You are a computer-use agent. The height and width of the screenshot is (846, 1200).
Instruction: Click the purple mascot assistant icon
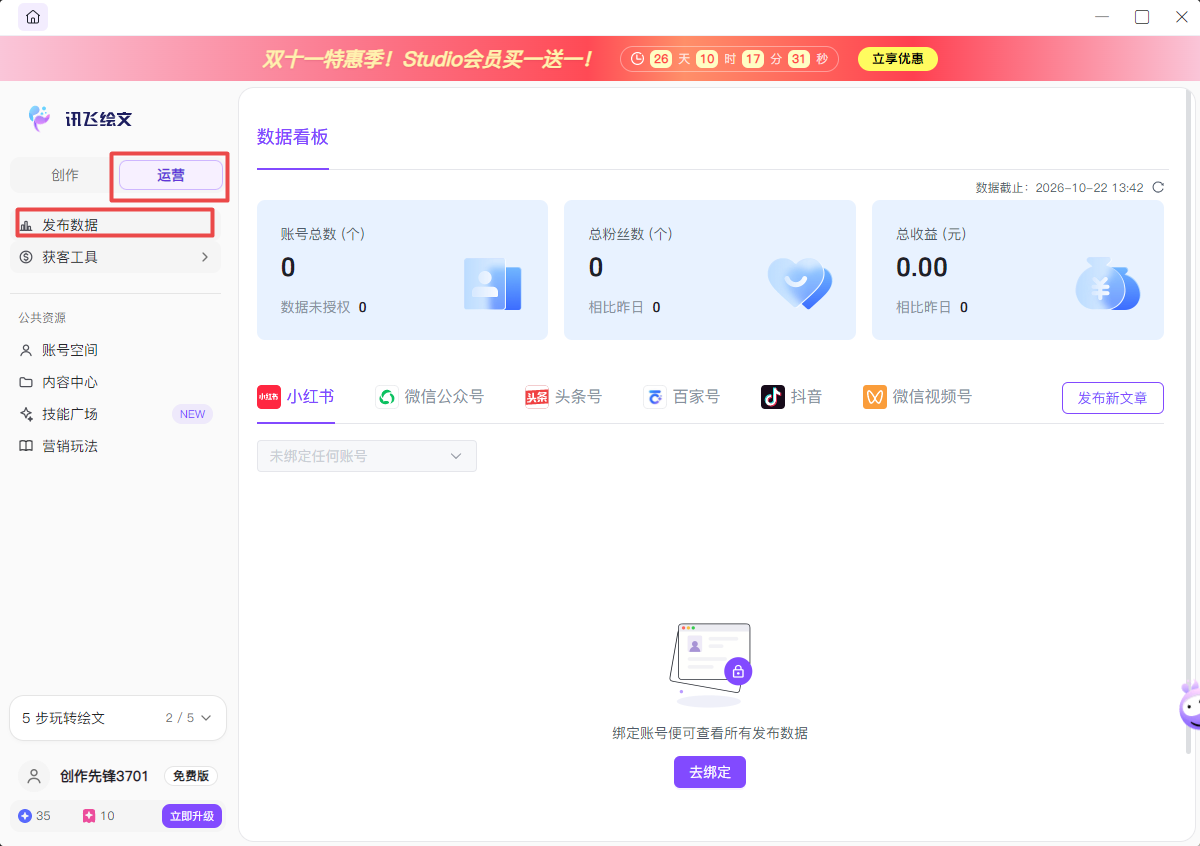(1189, 706)
